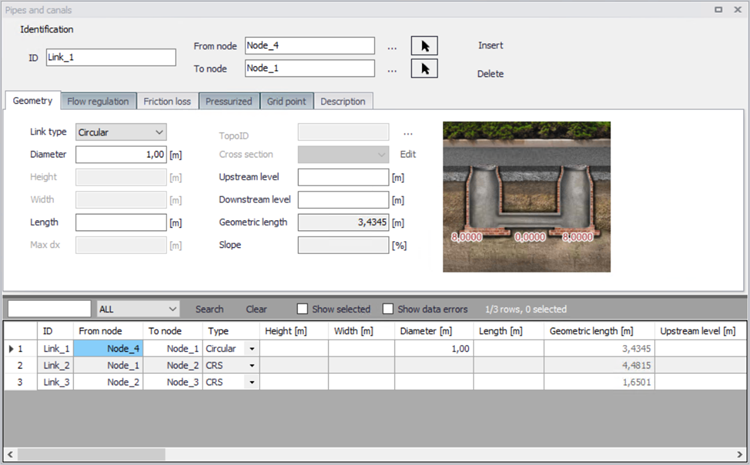
Task: Click Diameter cell 1,00 in Link_1 row
Action: 434,349
